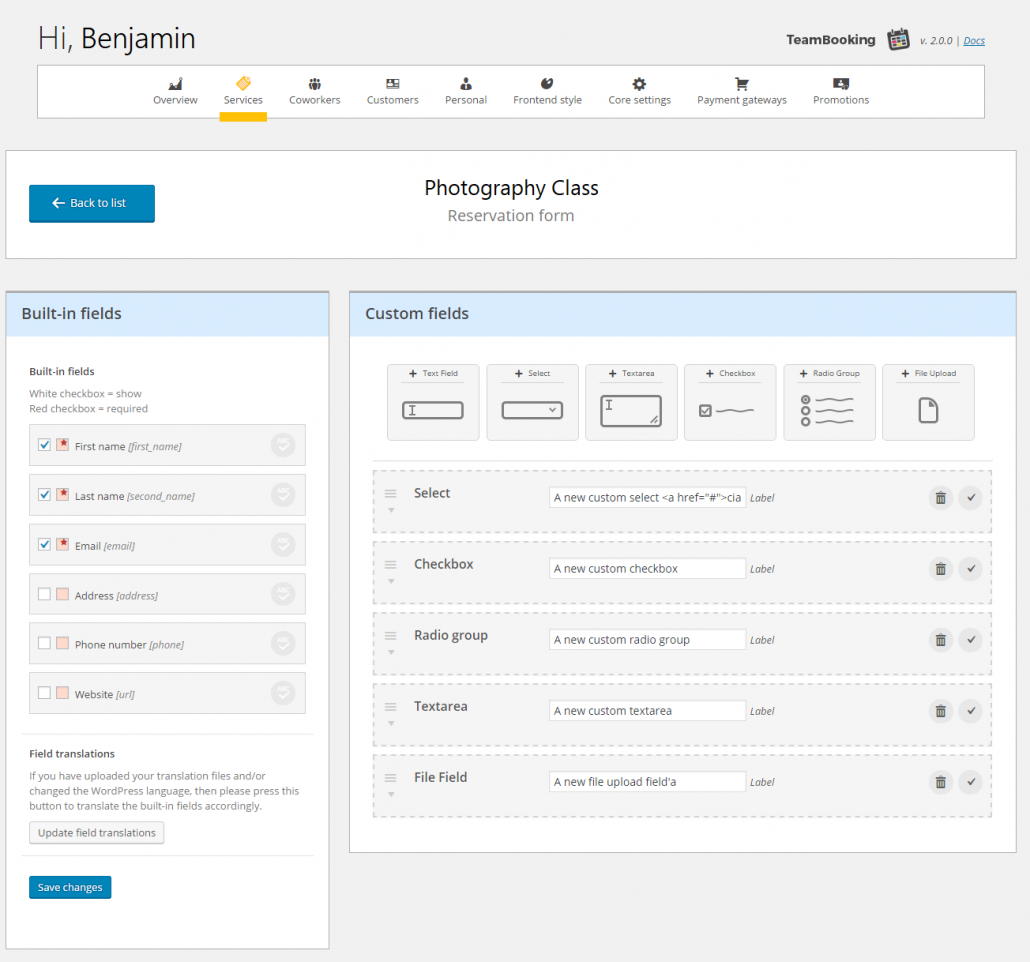Switch to the Coworkers tab

coord(314,88)
